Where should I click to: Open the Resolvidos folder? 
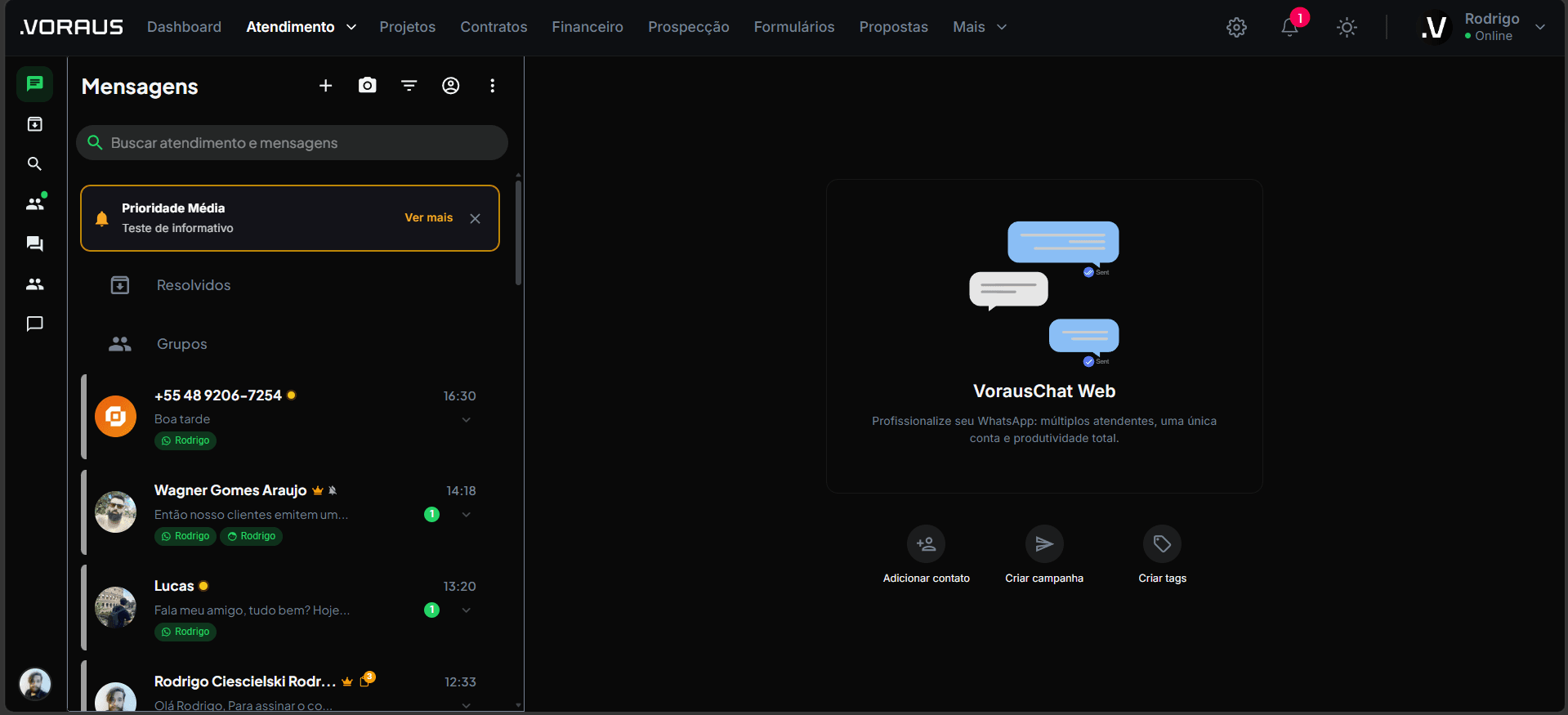point(290,285)
